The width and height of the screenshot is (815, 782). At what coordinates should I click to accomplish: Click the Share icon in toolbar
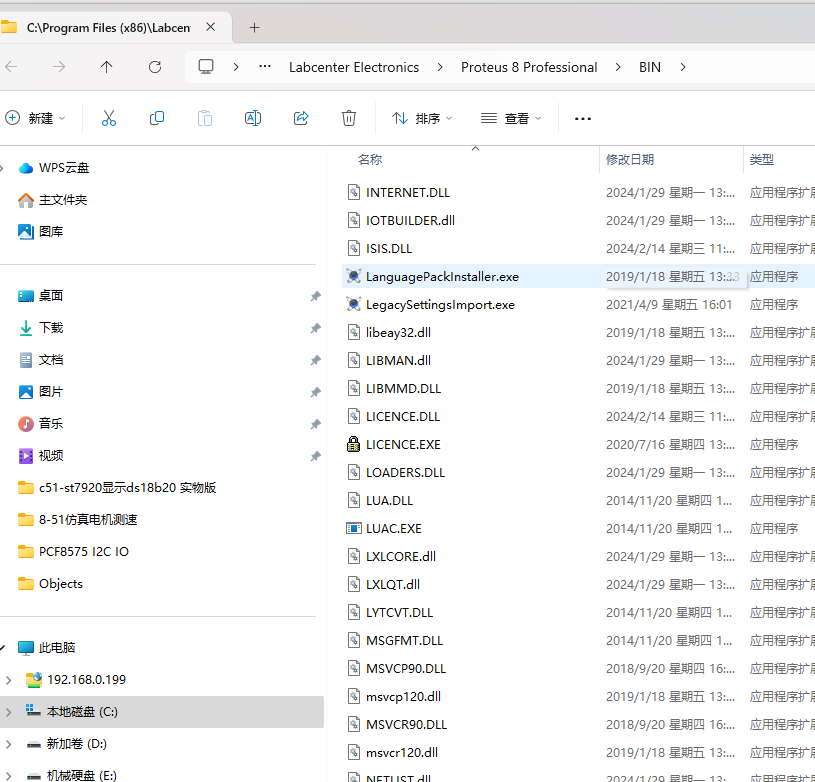(x=301, y=118)
